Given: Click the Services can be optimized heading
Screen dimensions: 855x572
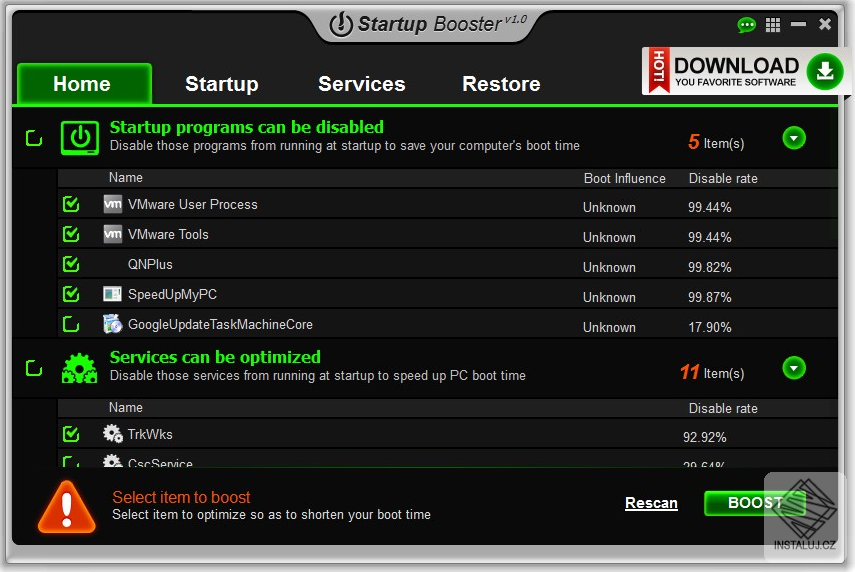Looking at the screenshot, I should (x=215, y=357).
